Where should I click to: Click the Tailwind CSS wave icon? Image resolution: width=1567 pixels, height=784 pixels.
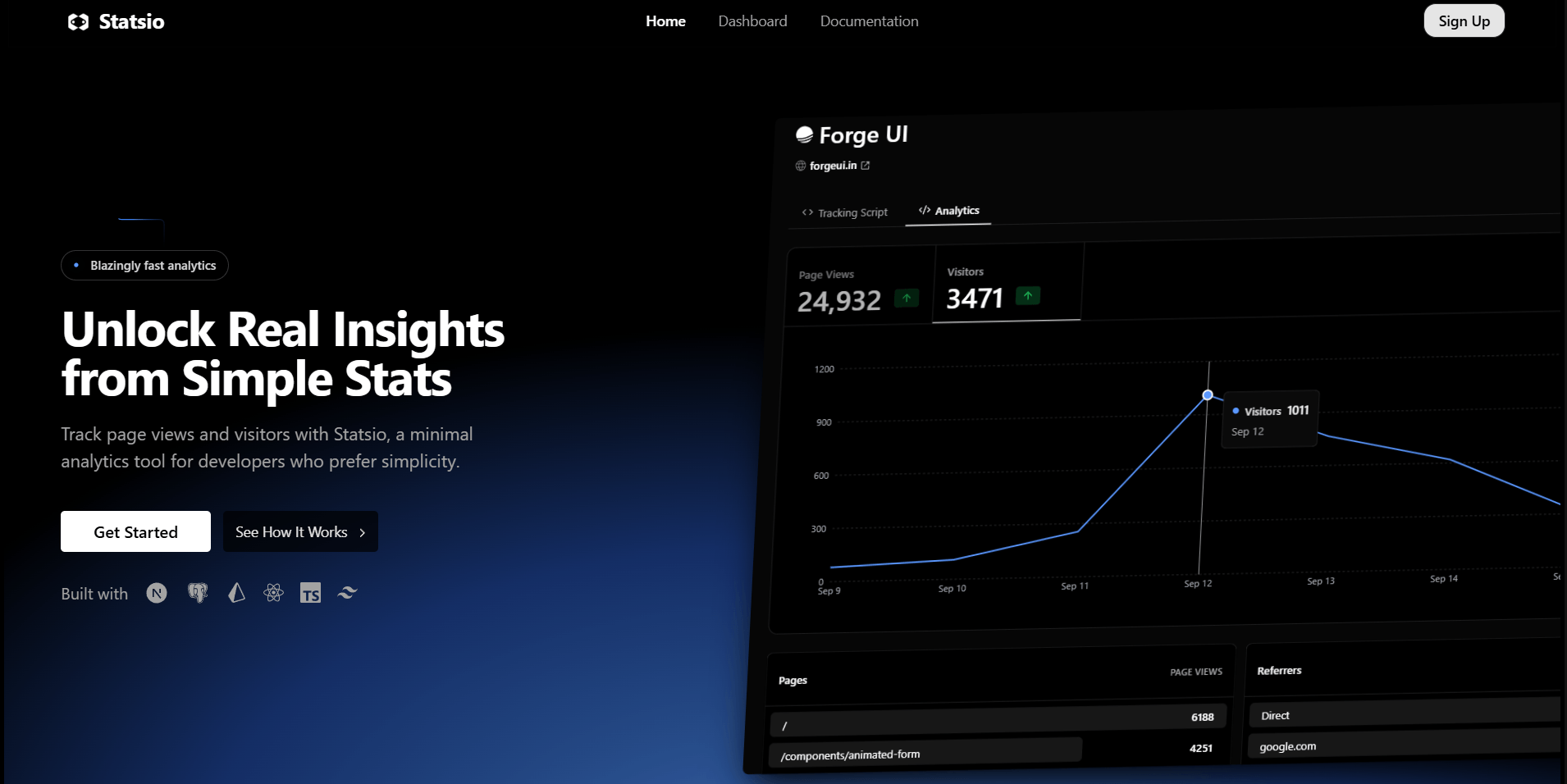pyautogui.click(x=348, y=593)
